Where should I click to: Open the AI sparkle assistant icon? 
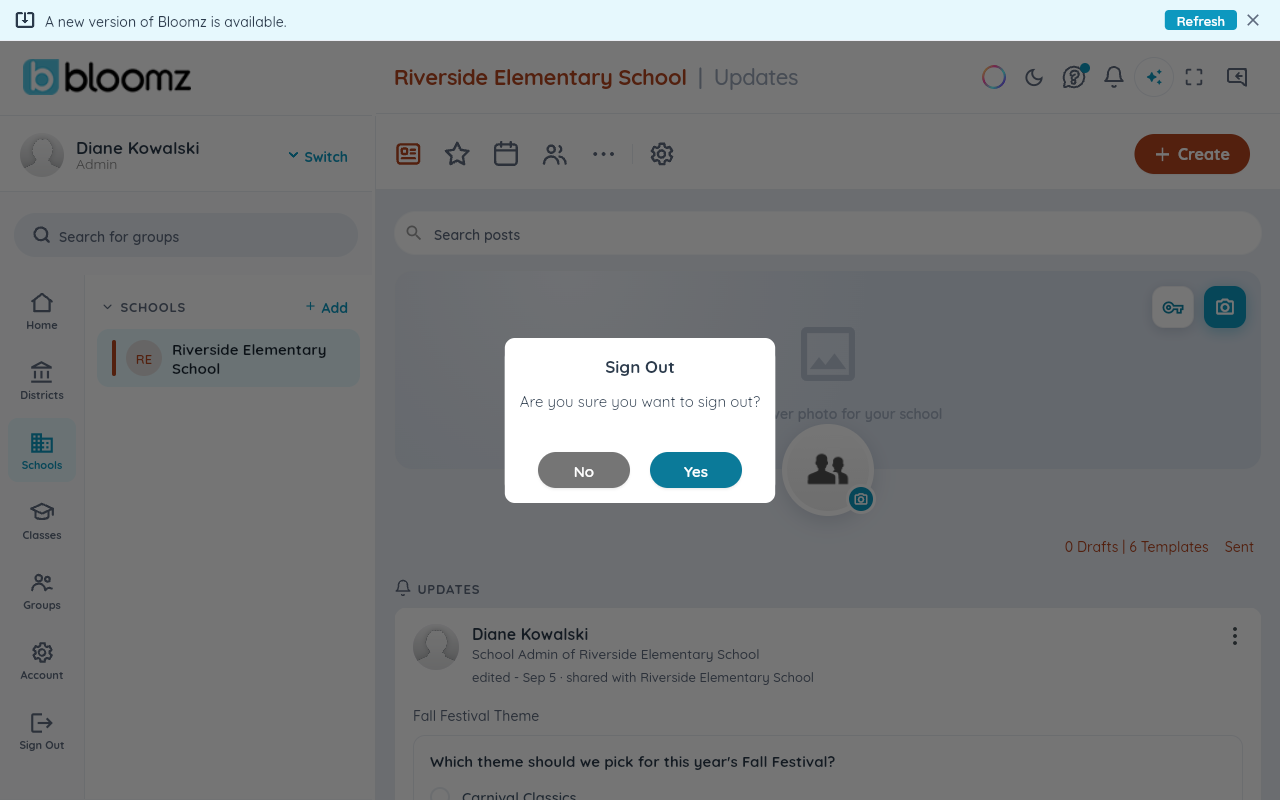click(x=1154, y=77)
